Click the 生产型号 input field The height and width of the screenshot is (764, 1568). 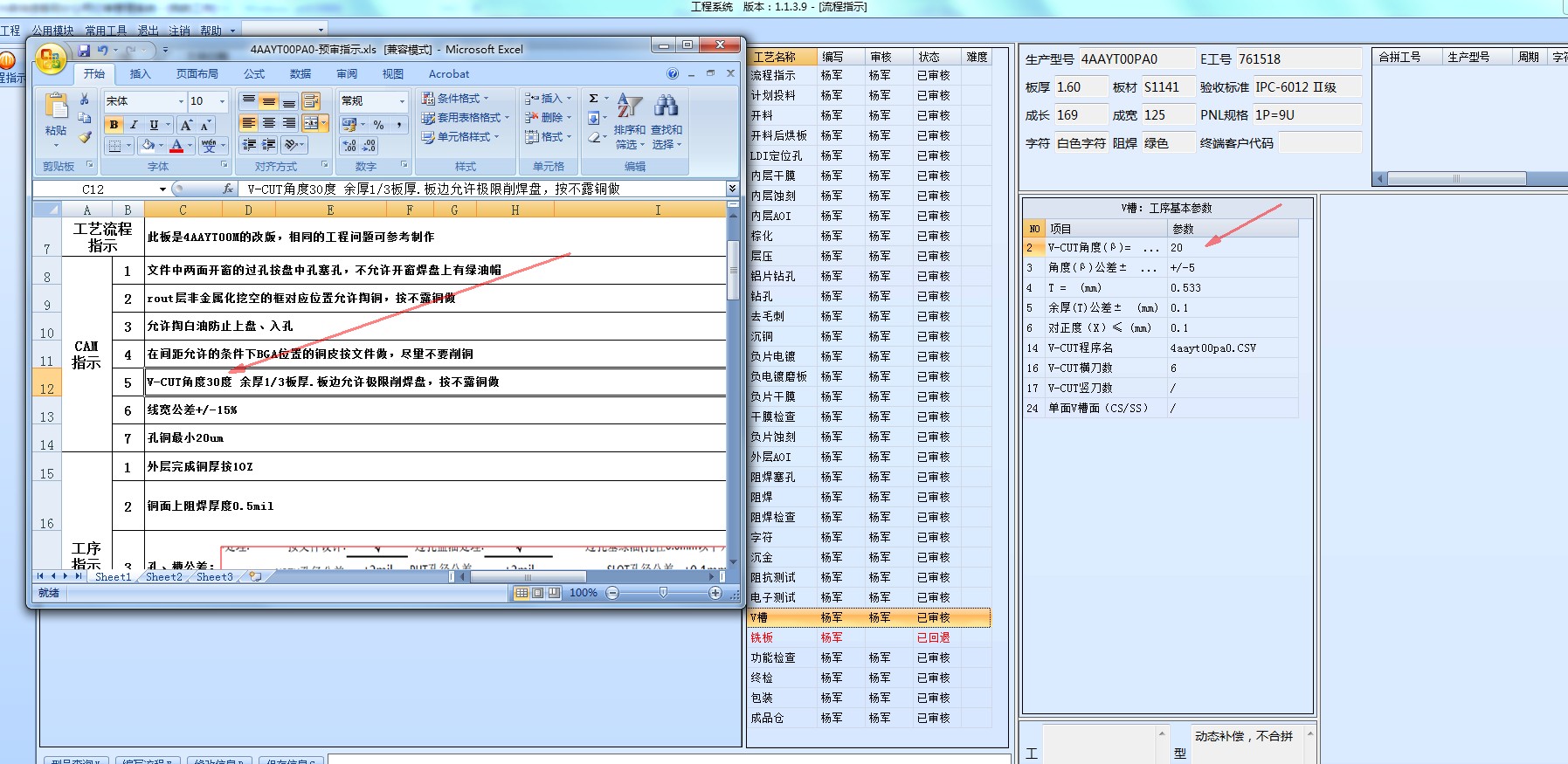1137,59
